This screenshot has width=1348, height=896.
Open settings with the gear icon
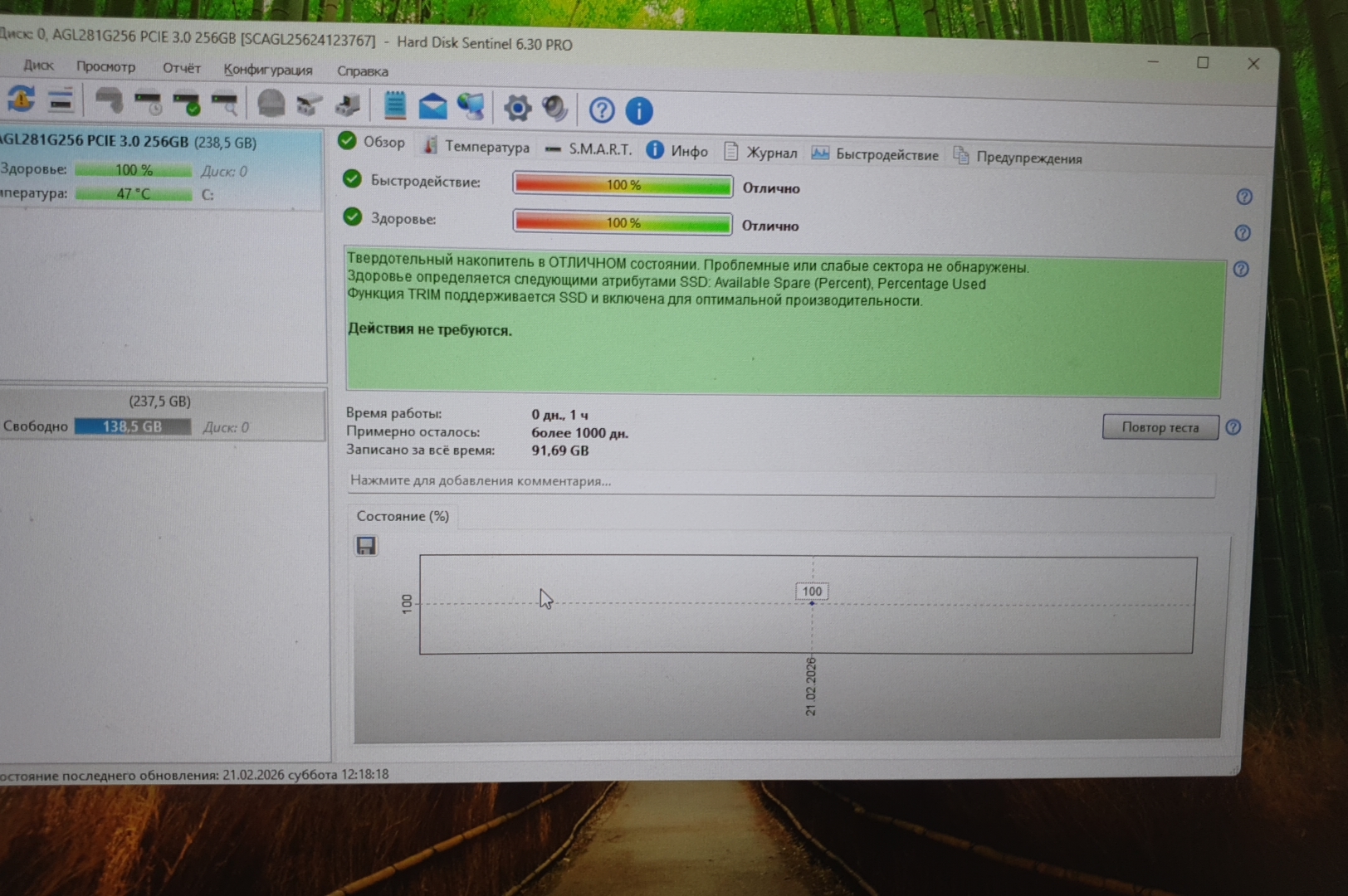(517, 108)
